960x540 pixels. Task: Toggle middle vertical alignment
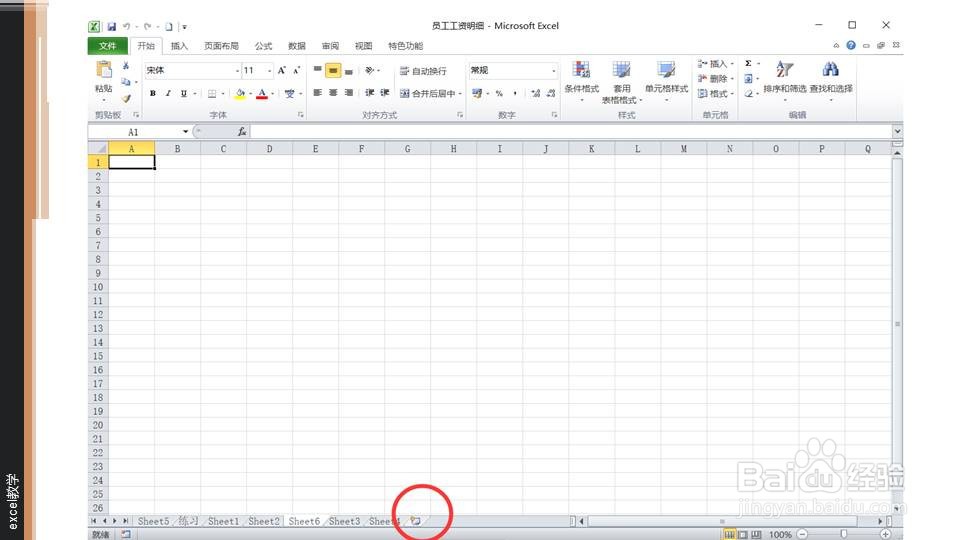pyautogui.click(x=332, y=70)
